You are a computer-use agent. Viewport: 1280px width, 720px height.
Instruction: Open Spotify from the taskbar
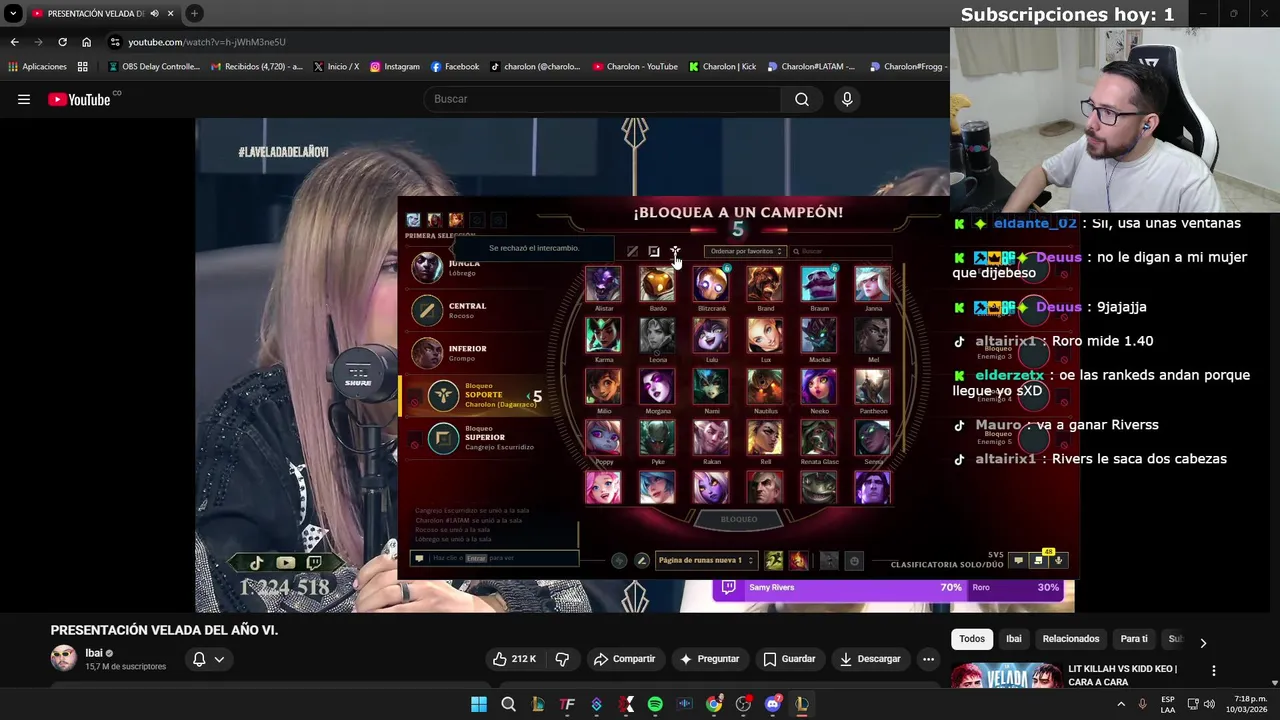[x=655, y=704]
